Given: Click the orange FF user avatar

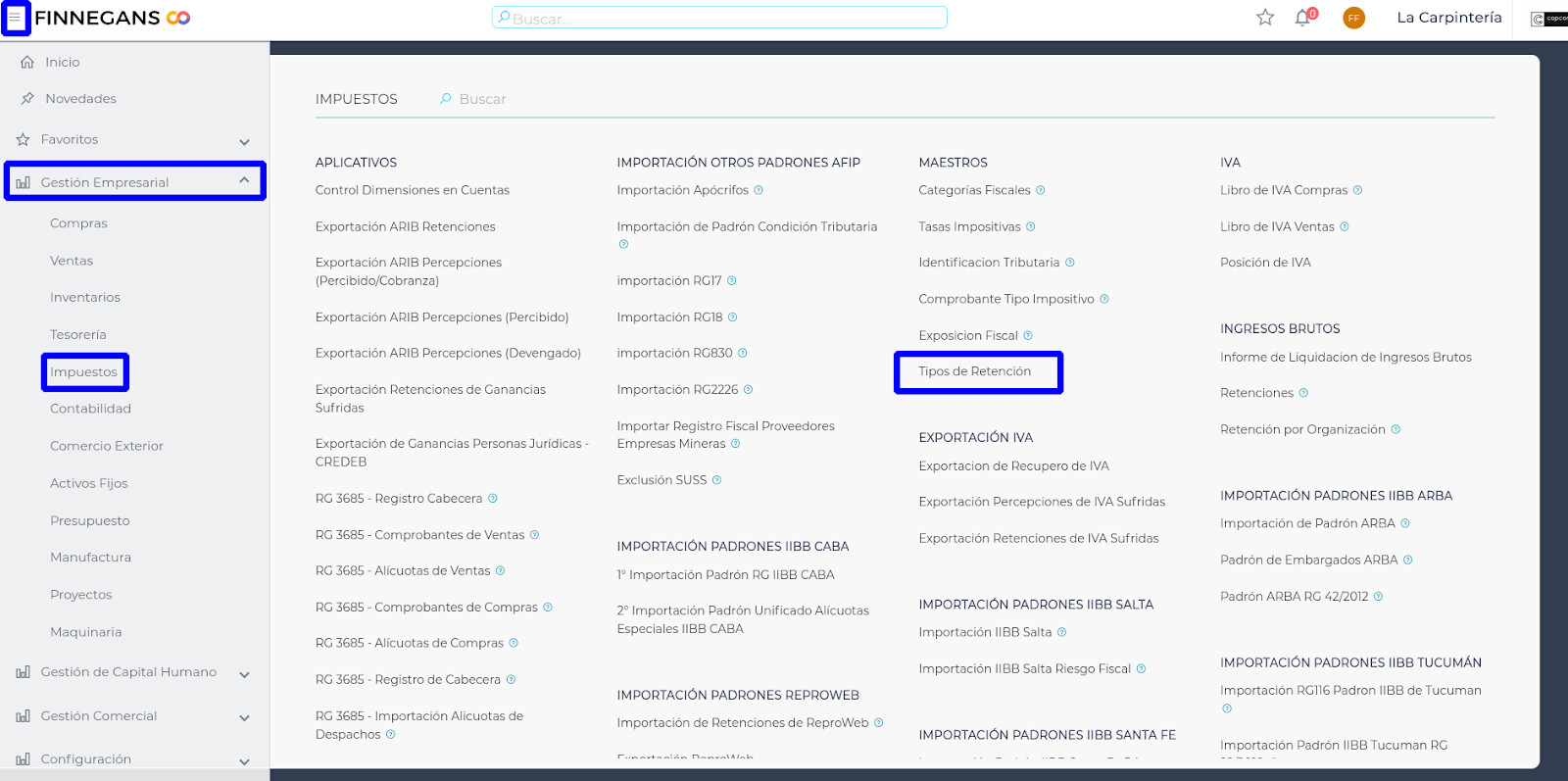Looking at the screenshot, I should tap(1353, 18).
